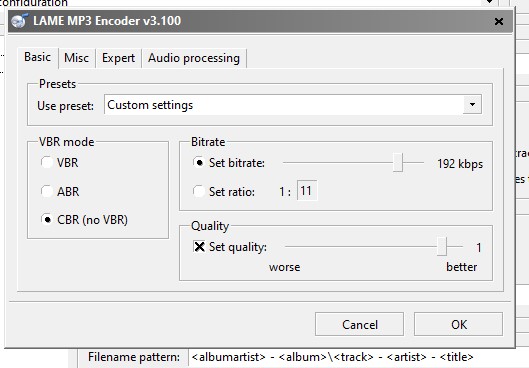Viewport: 529px width, 368px height.
Task: Select the VBR radio button
Action: [47, 163]
